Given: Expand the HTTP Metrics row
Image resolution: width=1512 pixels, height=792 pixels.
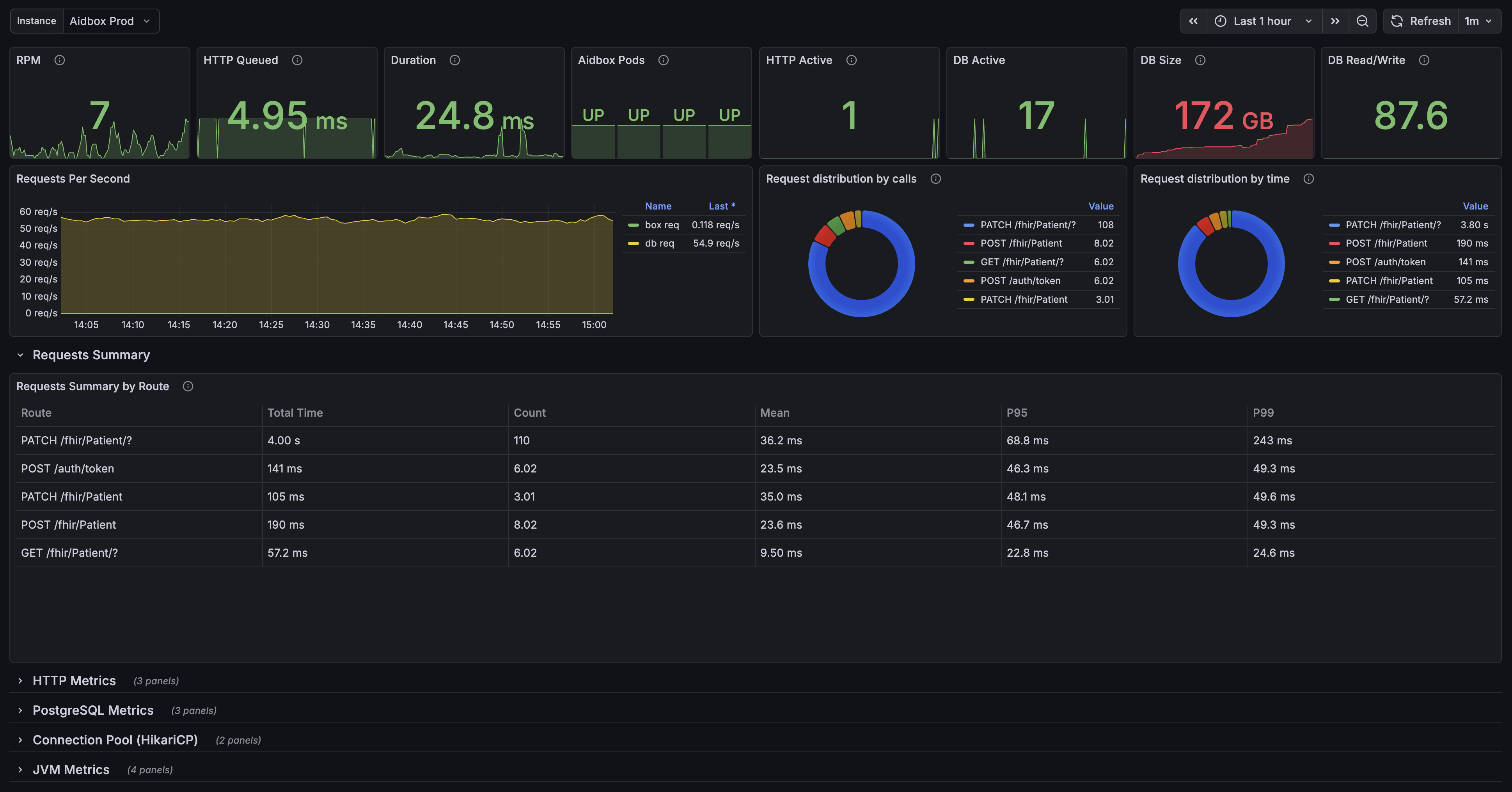Looking at the screenshot, I should pos(74,680).
